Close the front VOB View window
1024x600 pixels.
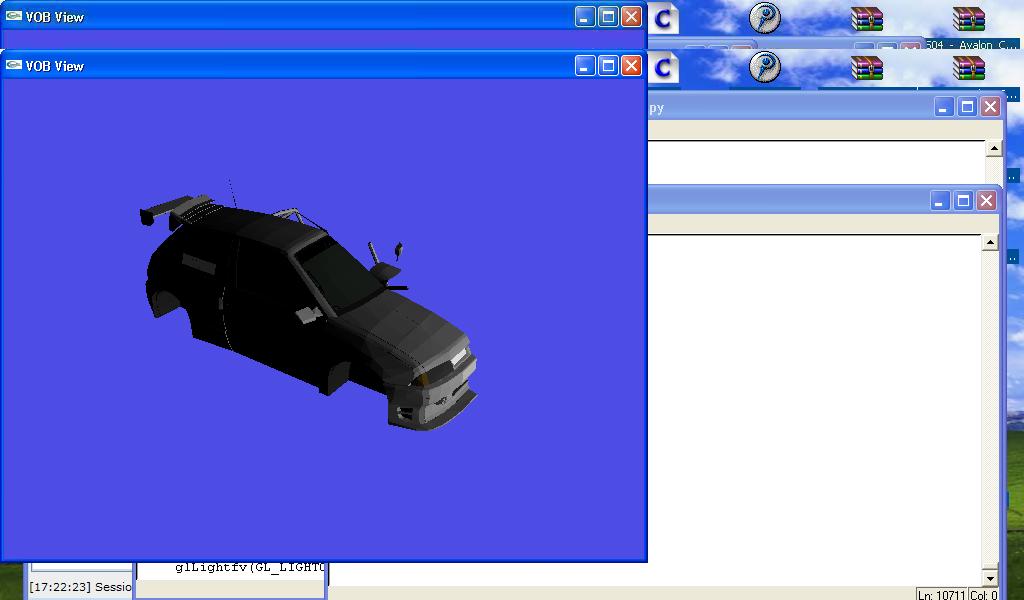point(631,66)
